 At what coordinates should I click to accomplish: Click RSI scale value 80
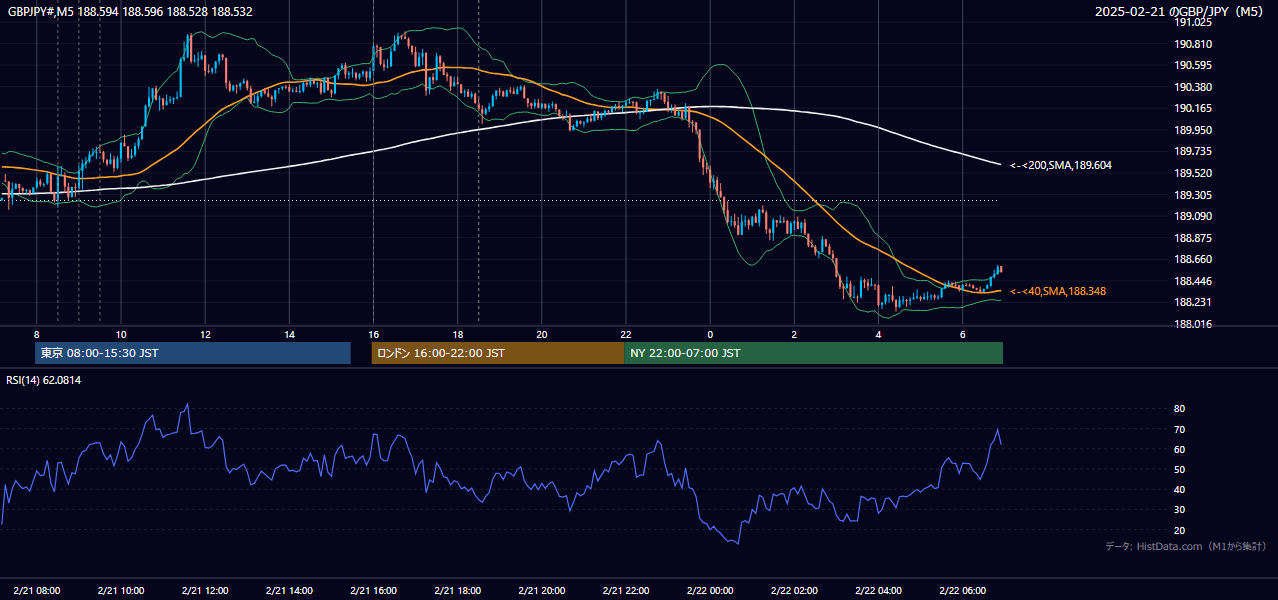(x=1179, y=409)
